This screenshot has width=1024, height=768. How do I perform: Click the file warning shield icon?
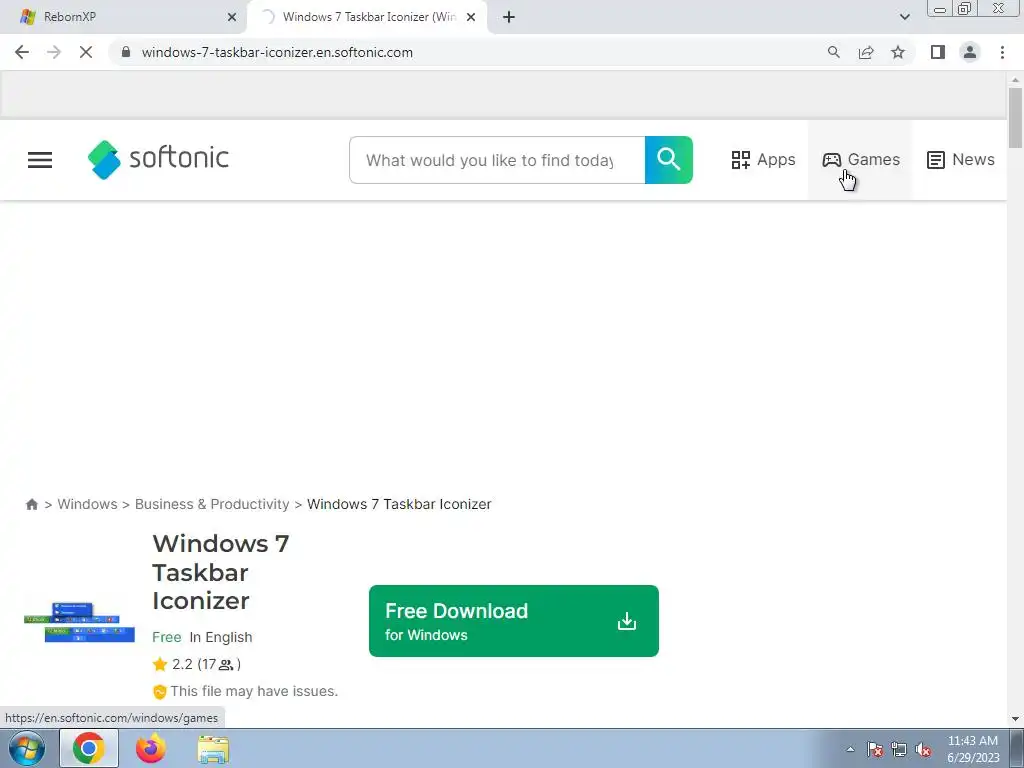[160, 692]
